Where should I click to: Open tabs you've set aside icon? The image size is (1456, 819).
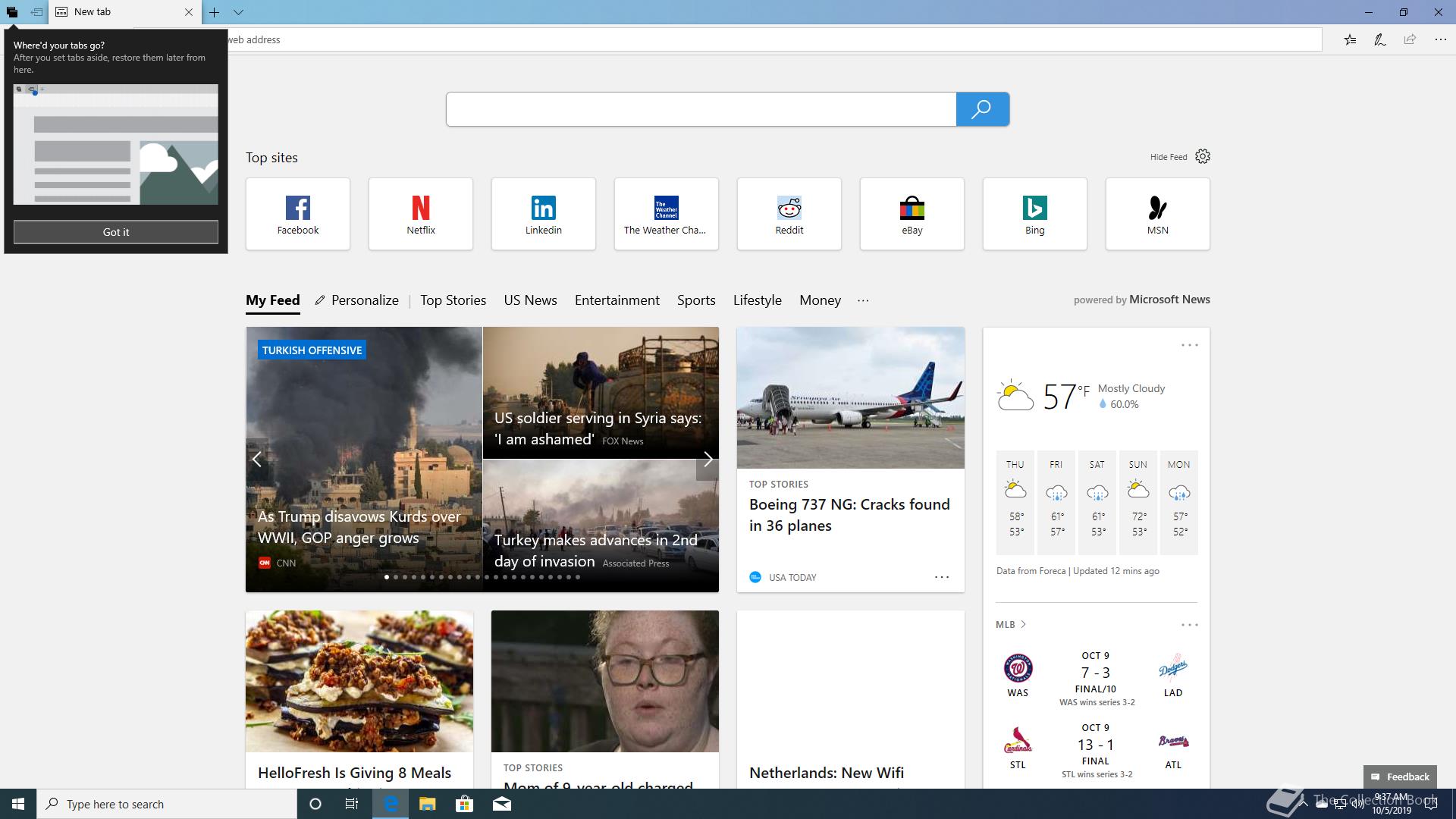[x=12, y=12]
